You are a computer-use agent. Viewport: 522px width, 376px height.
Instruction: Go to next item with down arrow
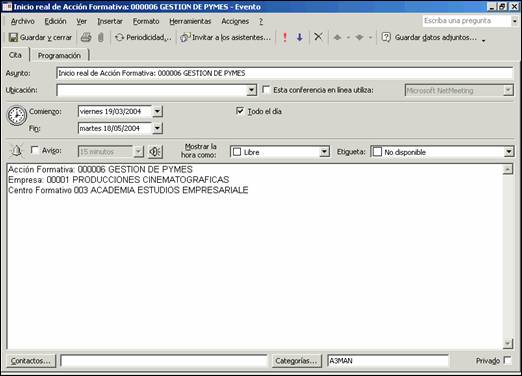point(359,38)
